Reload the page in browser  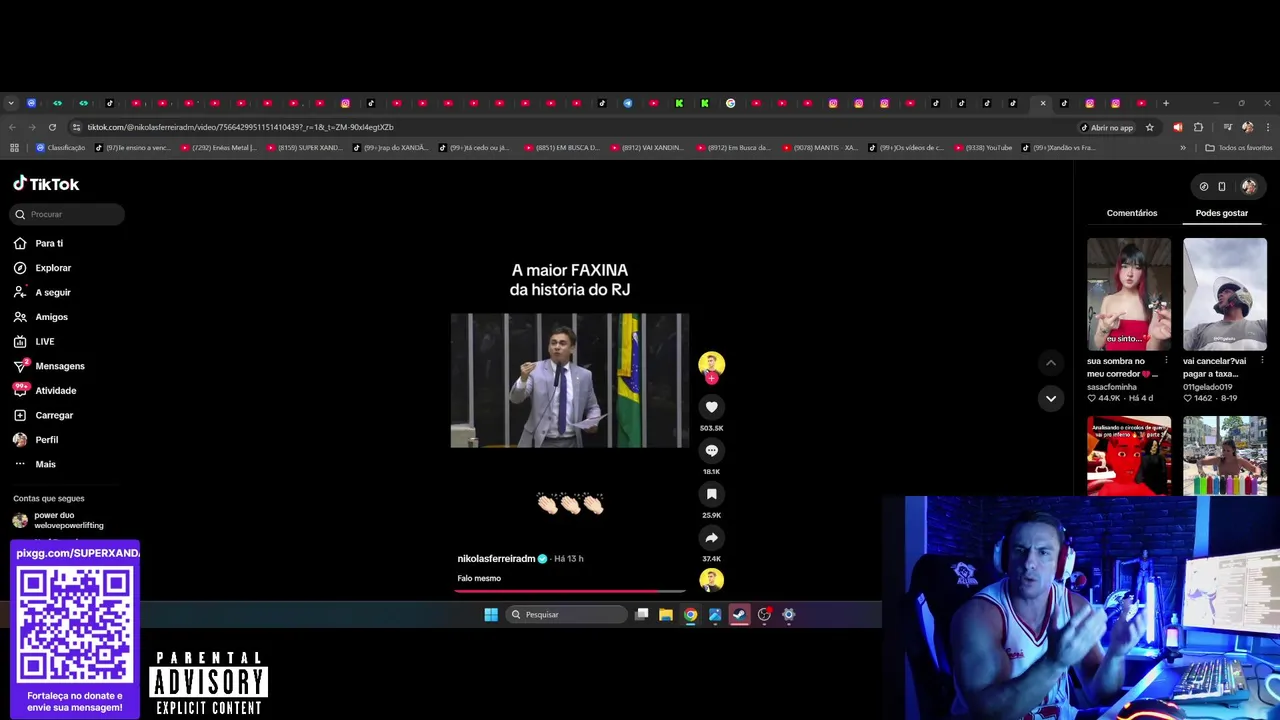pyautogui.click(x=52, y=127)
